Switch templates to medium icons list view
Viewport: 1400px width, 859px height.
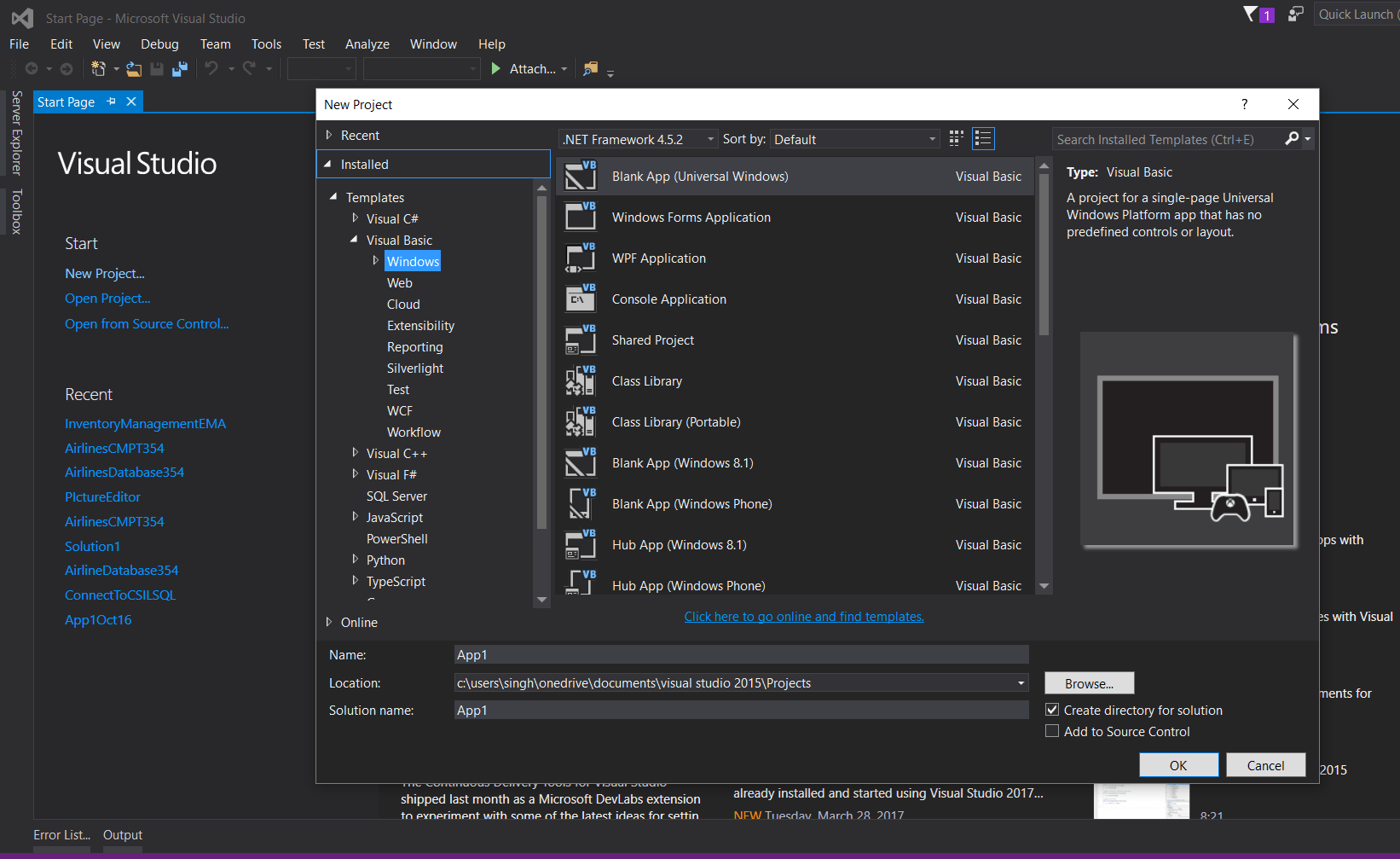click(983, 139)
